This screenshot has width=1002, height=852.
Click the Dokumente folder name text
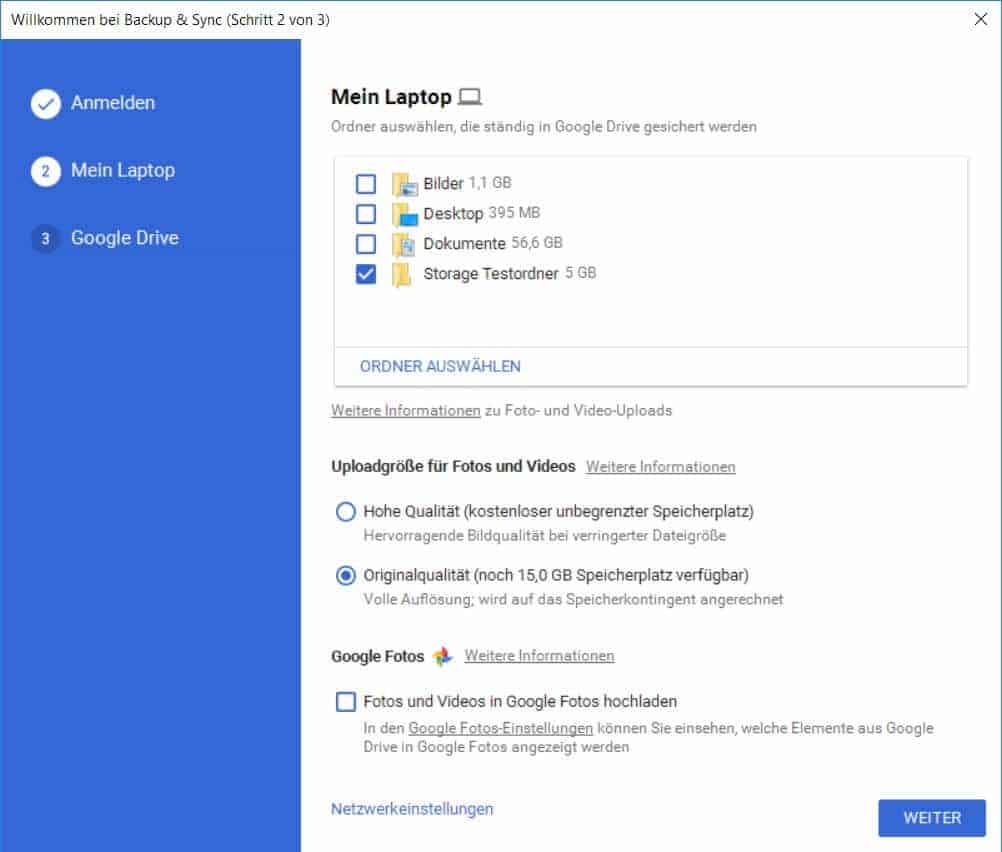coord(465,244)
